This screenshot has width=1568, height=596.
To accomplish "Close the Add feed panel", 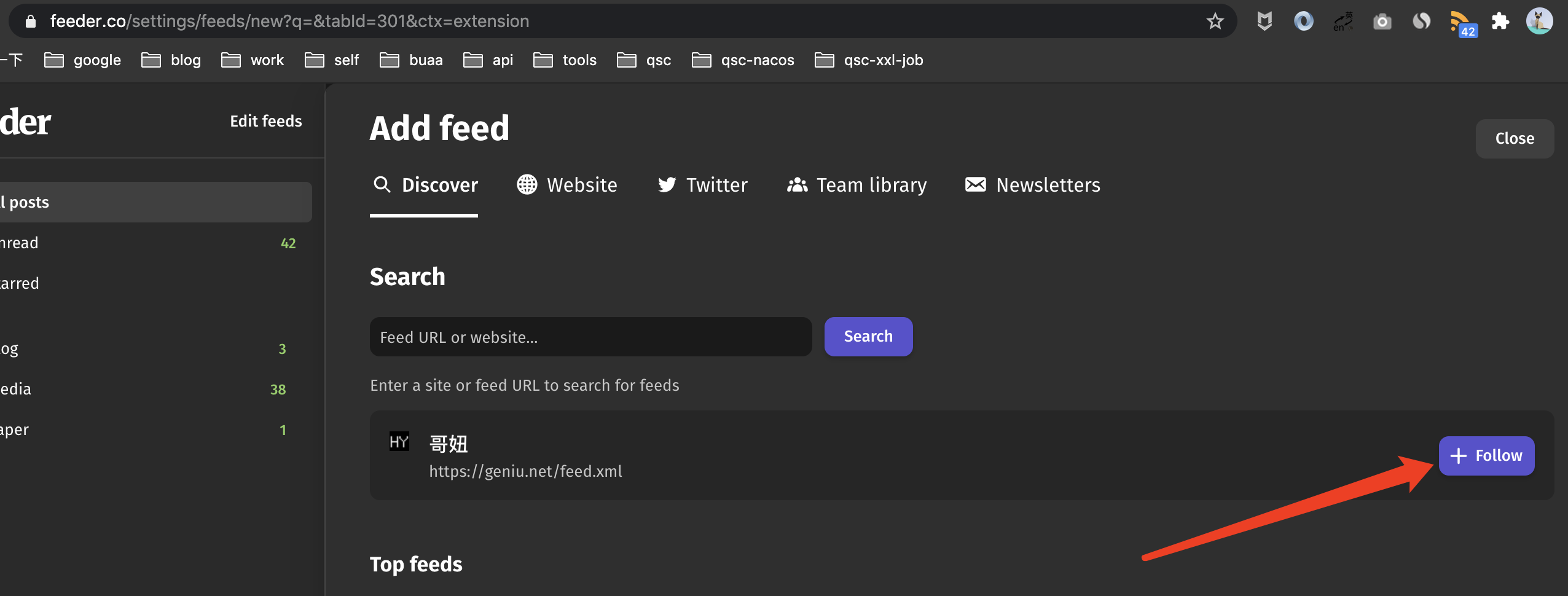I will 1515,139.
